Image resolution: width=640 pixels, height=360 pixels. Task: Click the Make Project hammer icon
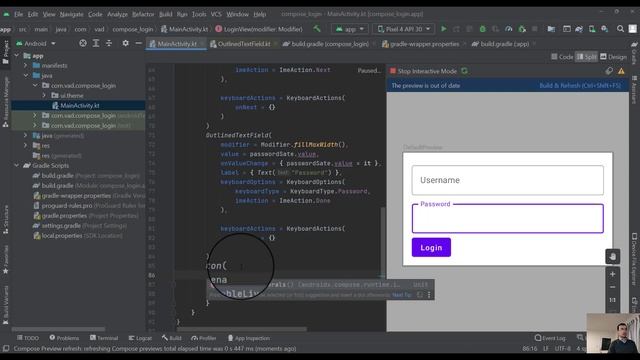pyautogui.click(x=317, y=29)
